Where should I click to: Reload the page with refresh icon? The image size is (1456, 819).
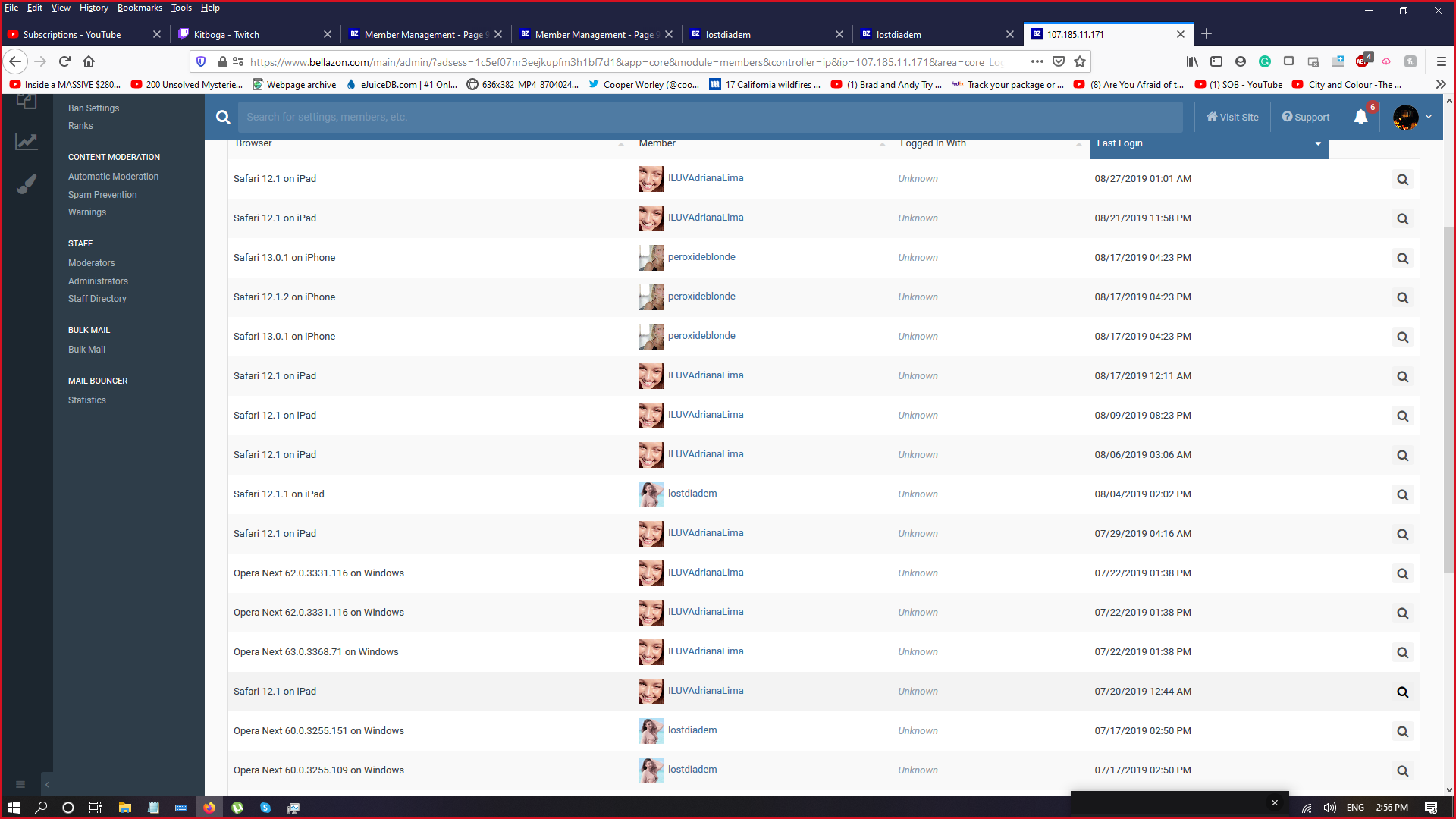click(64, 61)
